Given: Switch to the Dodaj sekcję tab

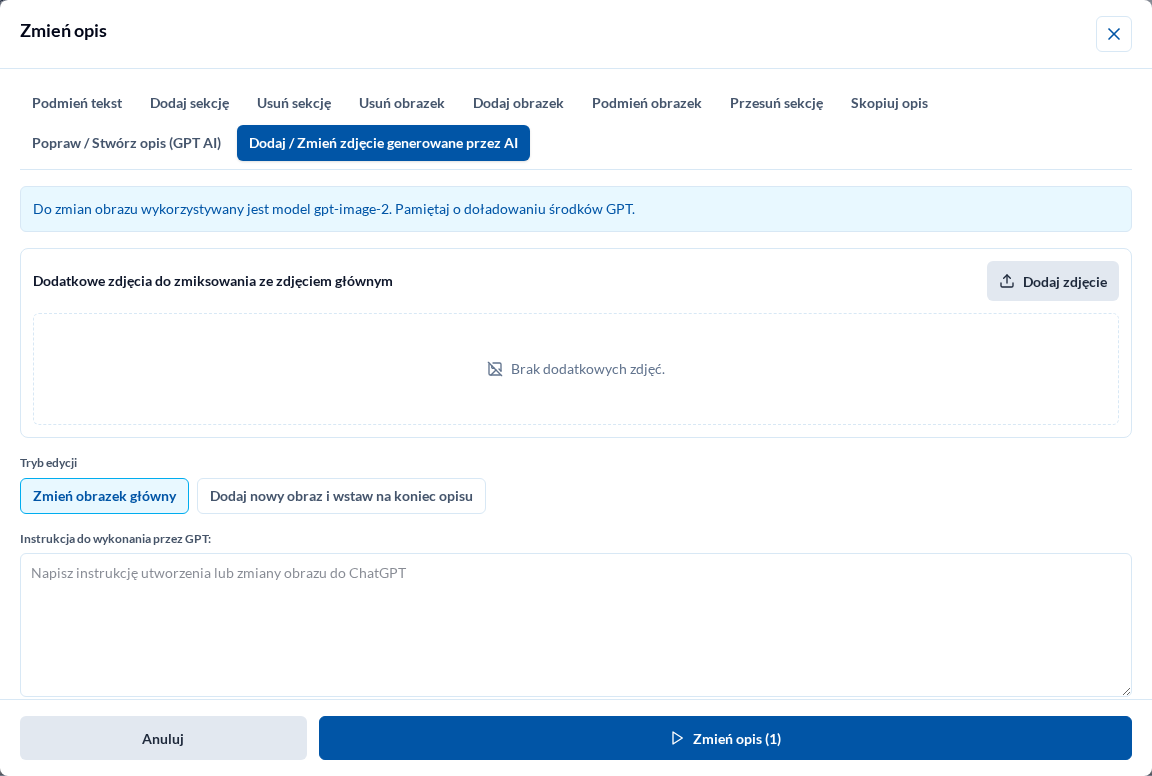Looking at the screenshot, I should [190, 103].
